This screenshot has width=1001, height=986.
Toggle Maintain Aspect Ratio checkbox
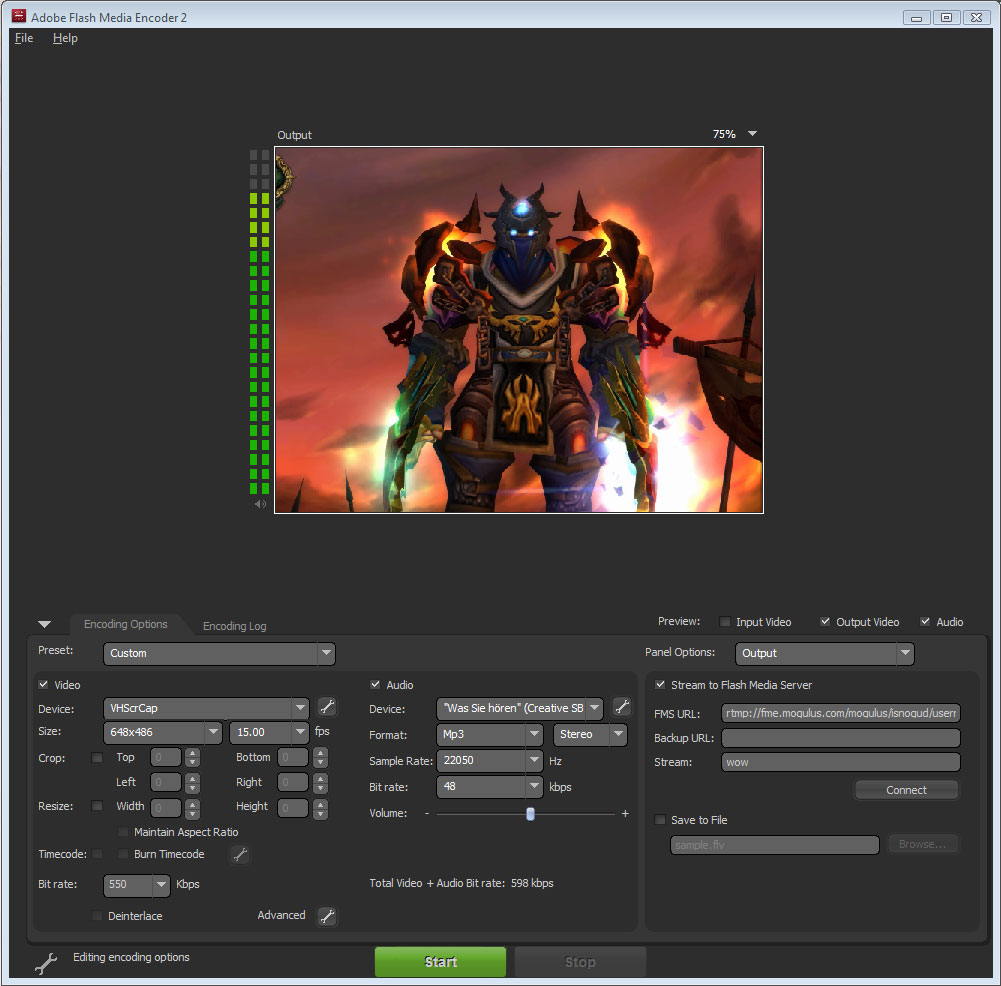pyautogui.click(x=123, y=832)
